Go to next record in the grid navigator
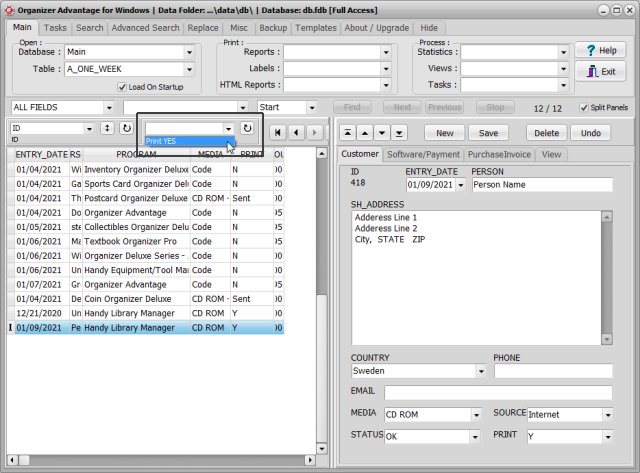The width and height of the screenshot is (640, 473). click(x=314, y=133)
